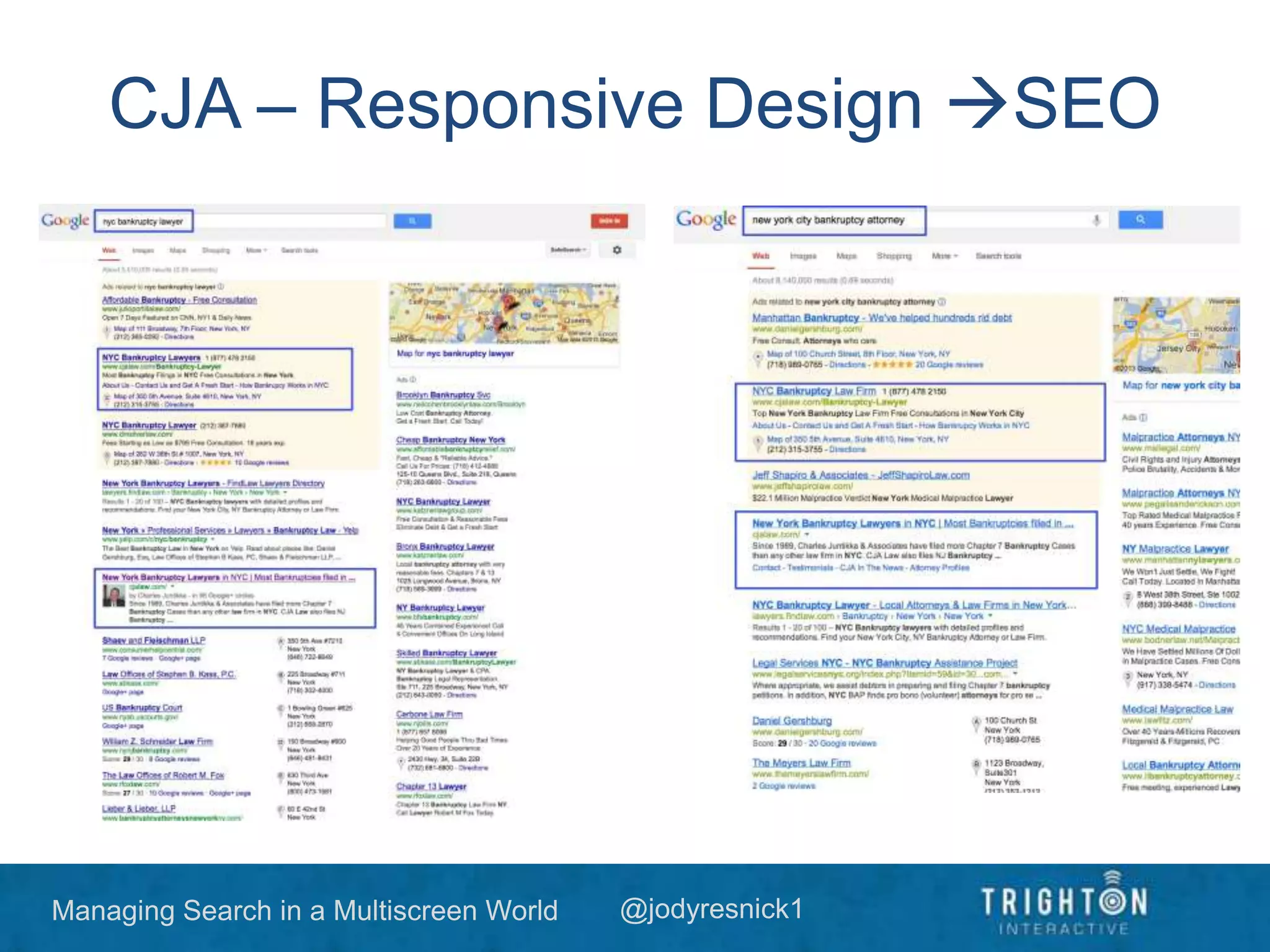This screenshot has width=1270, height=952.
Task: Open the arrow beside cjalaw.com in the right window result
Action: click(x=807, y=534)
